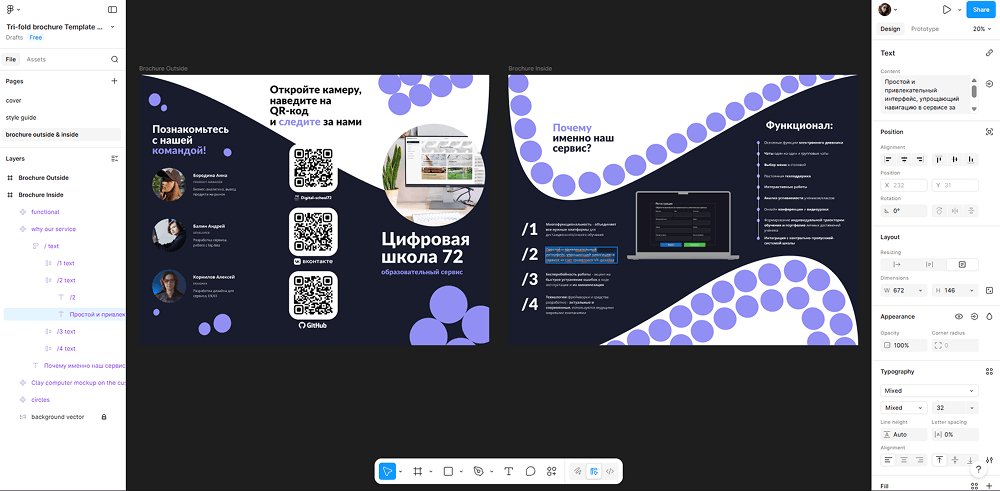Select auto height resizing option
Image resolution: width=1000 pixels, height=491 pixels.
(929, 264)
